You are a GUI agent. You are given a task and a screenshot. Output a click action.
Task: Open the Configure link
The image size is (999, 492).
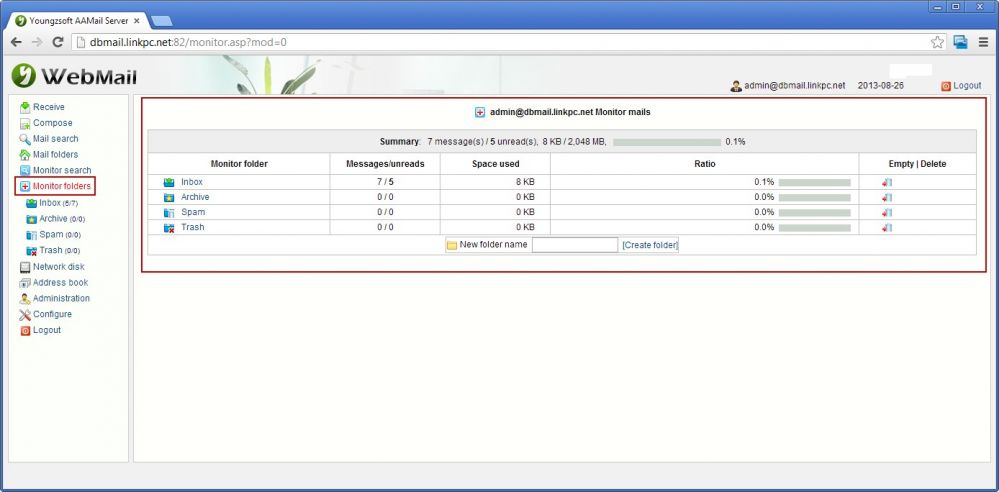(52, 315)
